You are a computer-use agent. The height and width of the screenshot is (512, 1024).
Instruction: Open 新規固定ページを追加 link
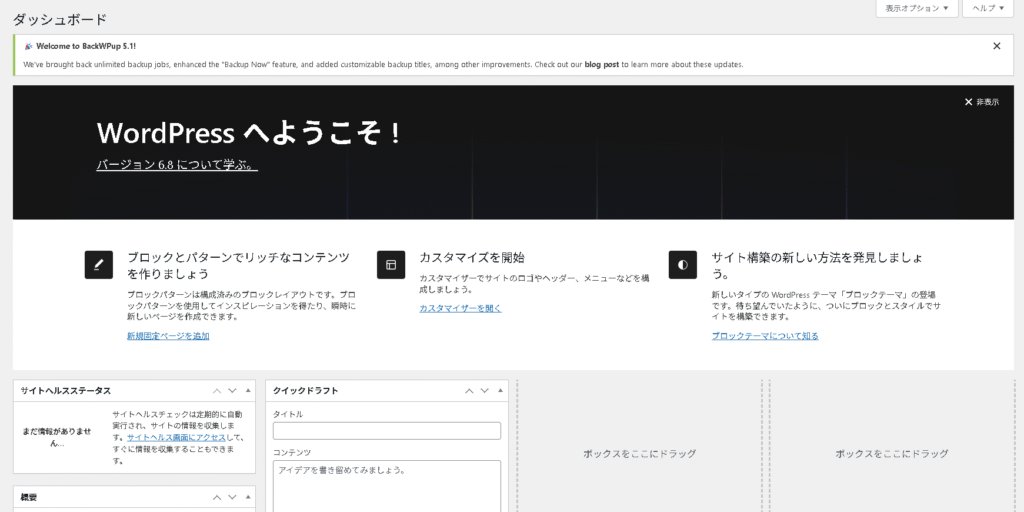[x=168, y=336]
